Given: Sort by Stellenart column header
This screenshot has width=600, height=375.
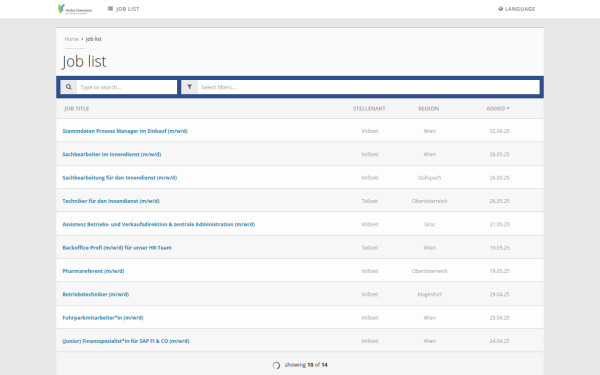Looking at the screenshot, I should 369,109.
